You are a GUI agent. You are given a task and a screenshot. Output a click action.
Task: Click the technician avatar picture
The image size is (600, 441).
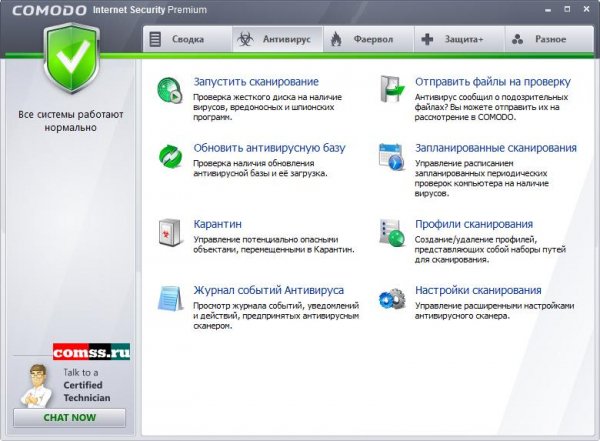tap(37, 386)
